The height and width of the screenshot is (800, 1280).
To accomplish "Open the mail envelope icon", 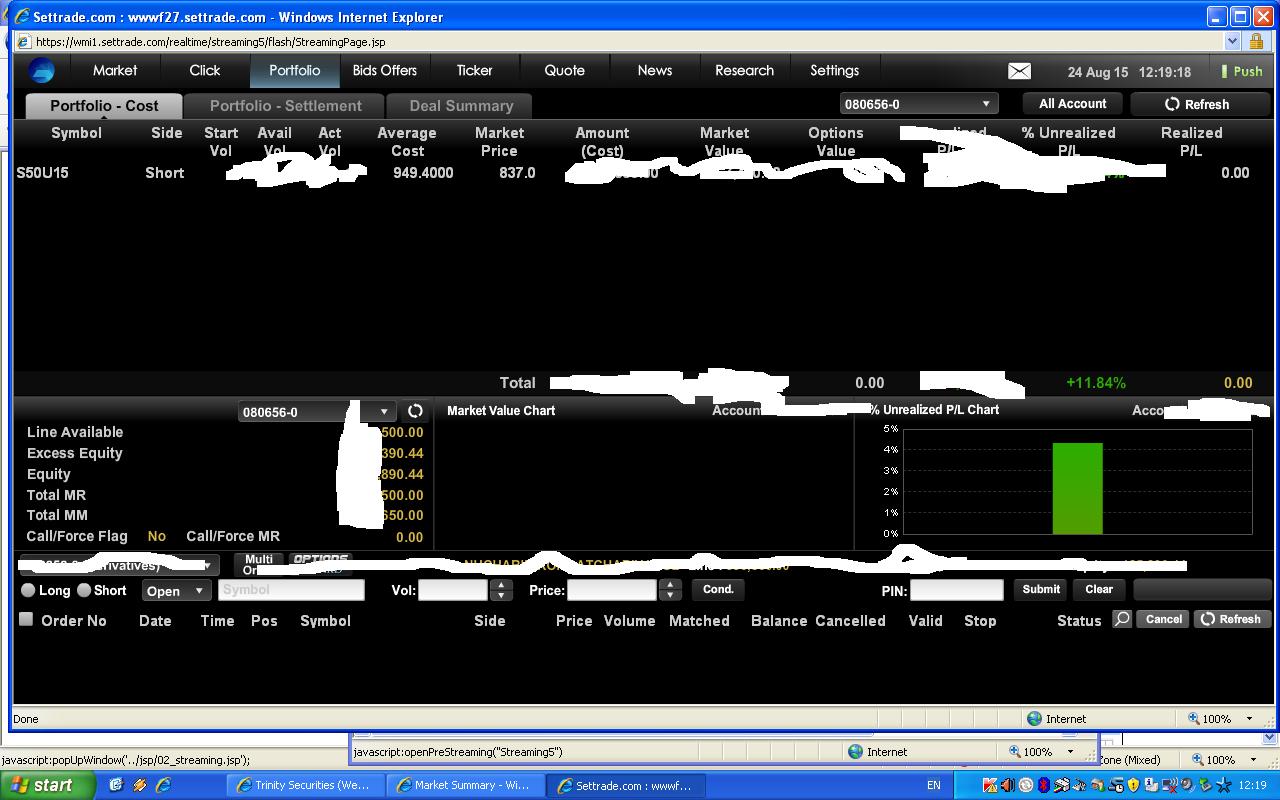I will coord(1019,71).
